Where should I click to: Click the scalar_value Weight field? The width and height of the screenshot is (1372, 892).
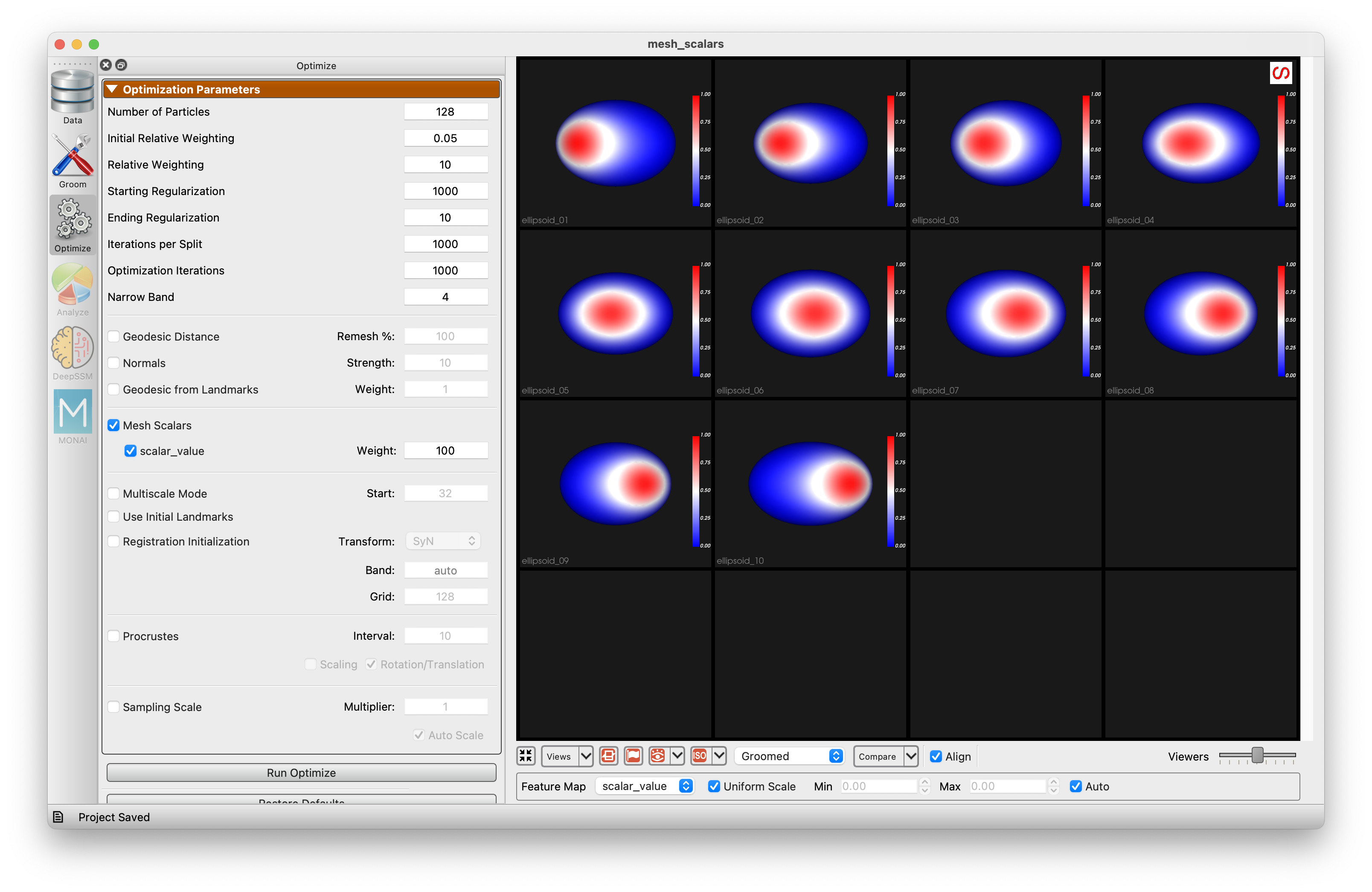pyautogui.click(x=446, y=450)
